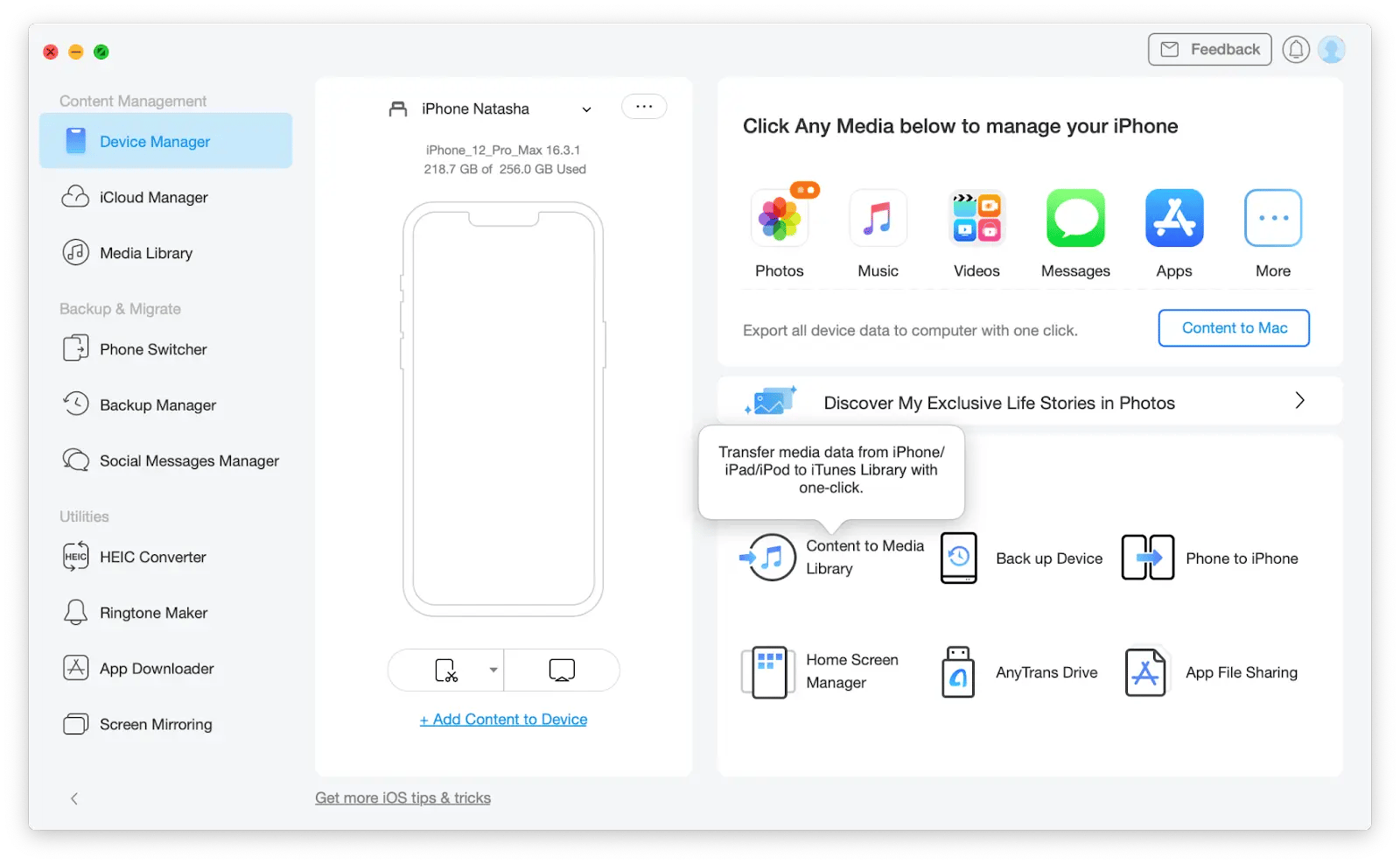Open the Photos media icon
The width and height of the screenshot is (1400, 864).
(x=779, y=218)
